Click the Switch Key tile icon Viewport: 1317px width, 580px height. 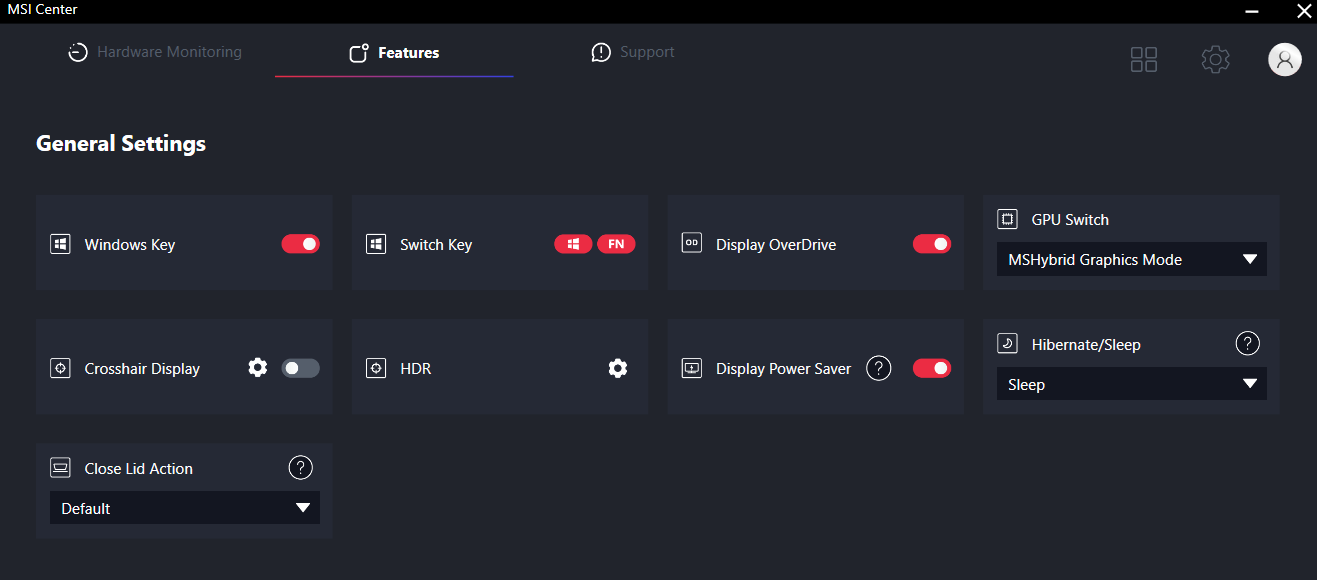click(x=376, y=244)
